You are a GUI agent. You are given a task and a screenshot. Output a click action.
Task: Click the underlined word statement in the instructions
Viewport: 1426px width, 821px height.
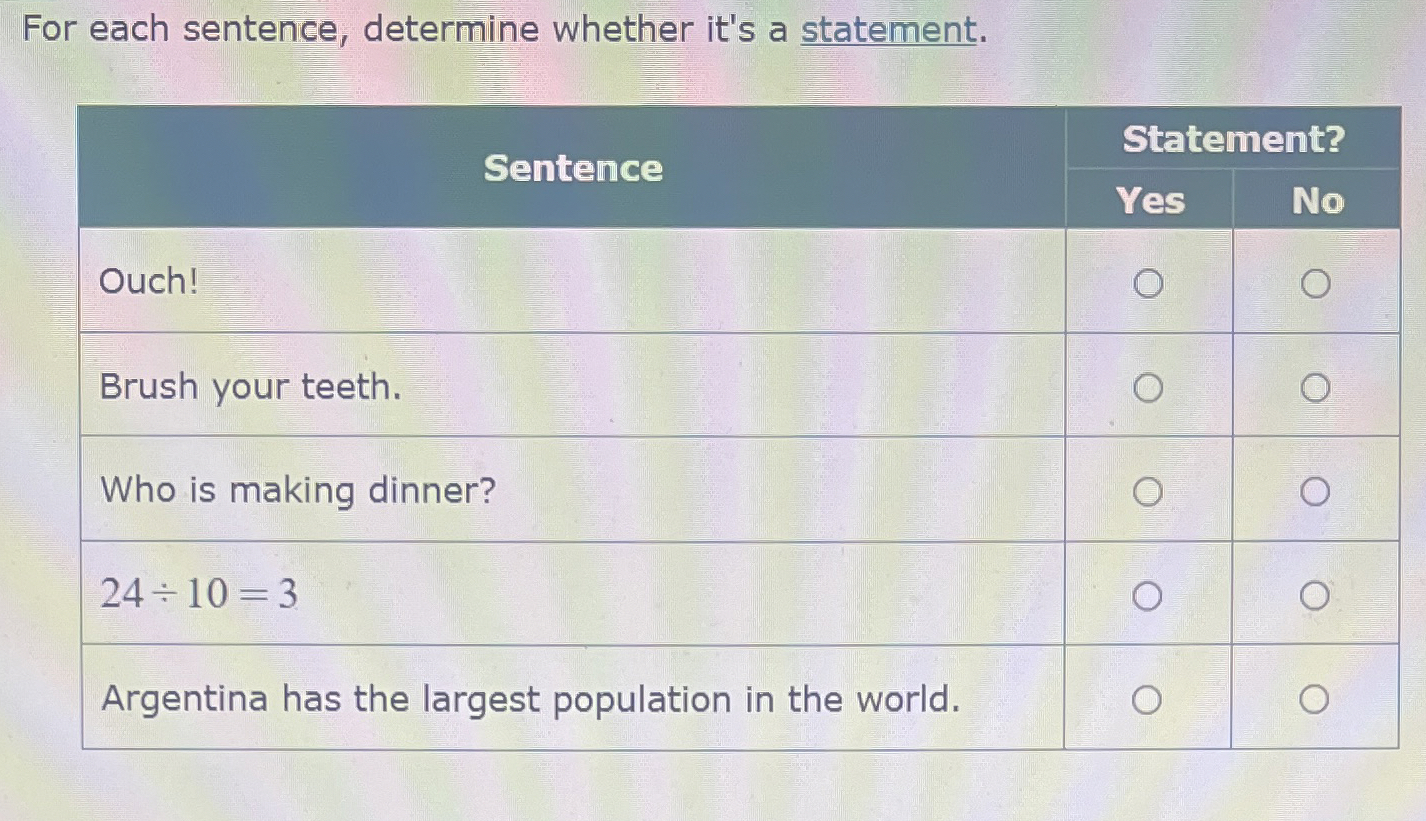point(886,29)
